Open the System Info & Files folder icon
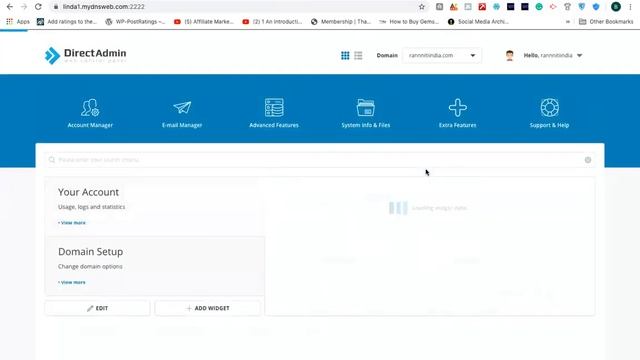 (366, 107)
